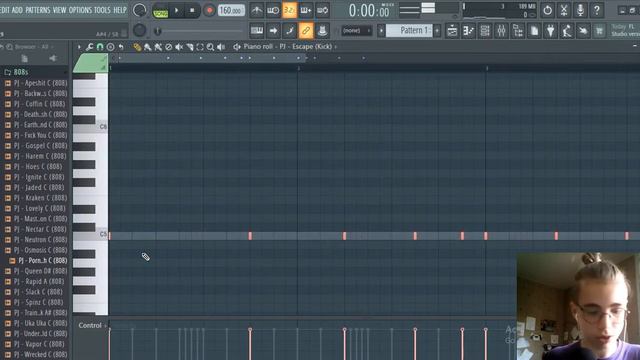Open the ADD menu
Viewport: 640px width, 360px height.
[x=17, y=10]
